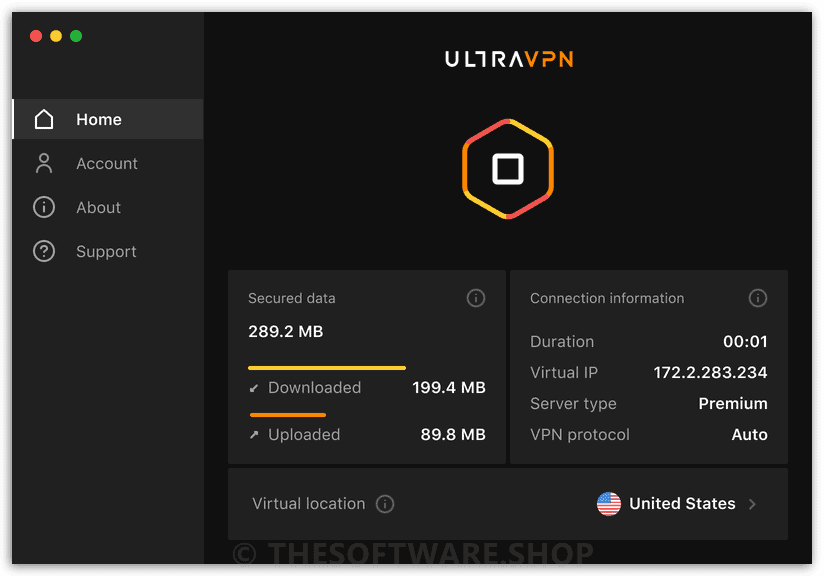Open the Account menu item
The width and height of the screenshot is (824, 576).
(108, 163)
